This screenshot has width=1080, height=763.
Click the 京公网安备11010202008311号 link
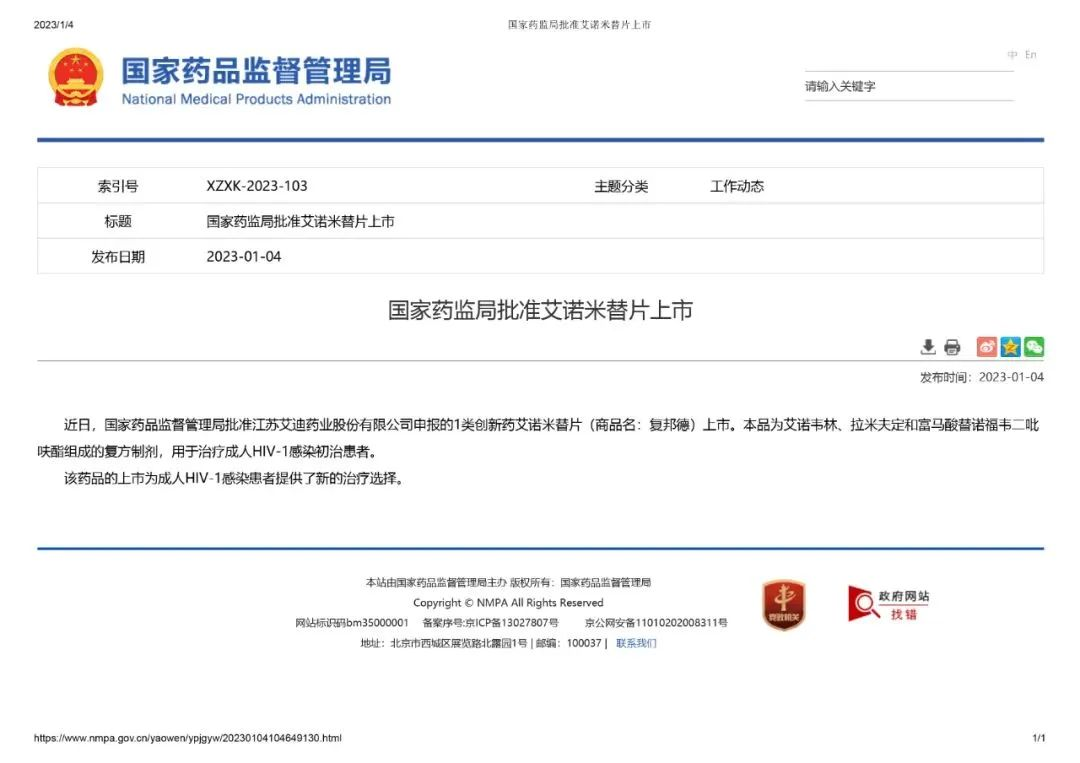656,623
